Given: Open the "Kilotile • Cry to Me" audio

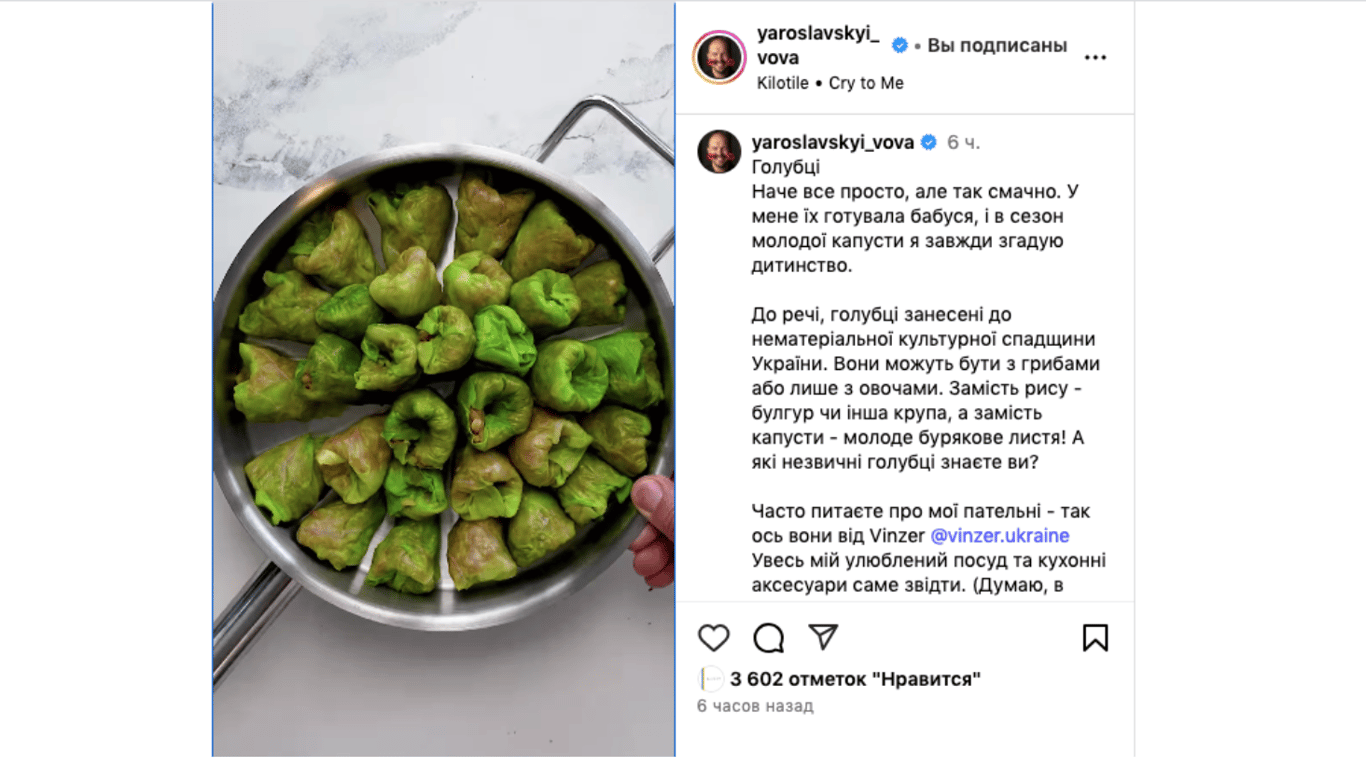Looking at the screenshot, I should pyautogui.click(x=830, y=83).
